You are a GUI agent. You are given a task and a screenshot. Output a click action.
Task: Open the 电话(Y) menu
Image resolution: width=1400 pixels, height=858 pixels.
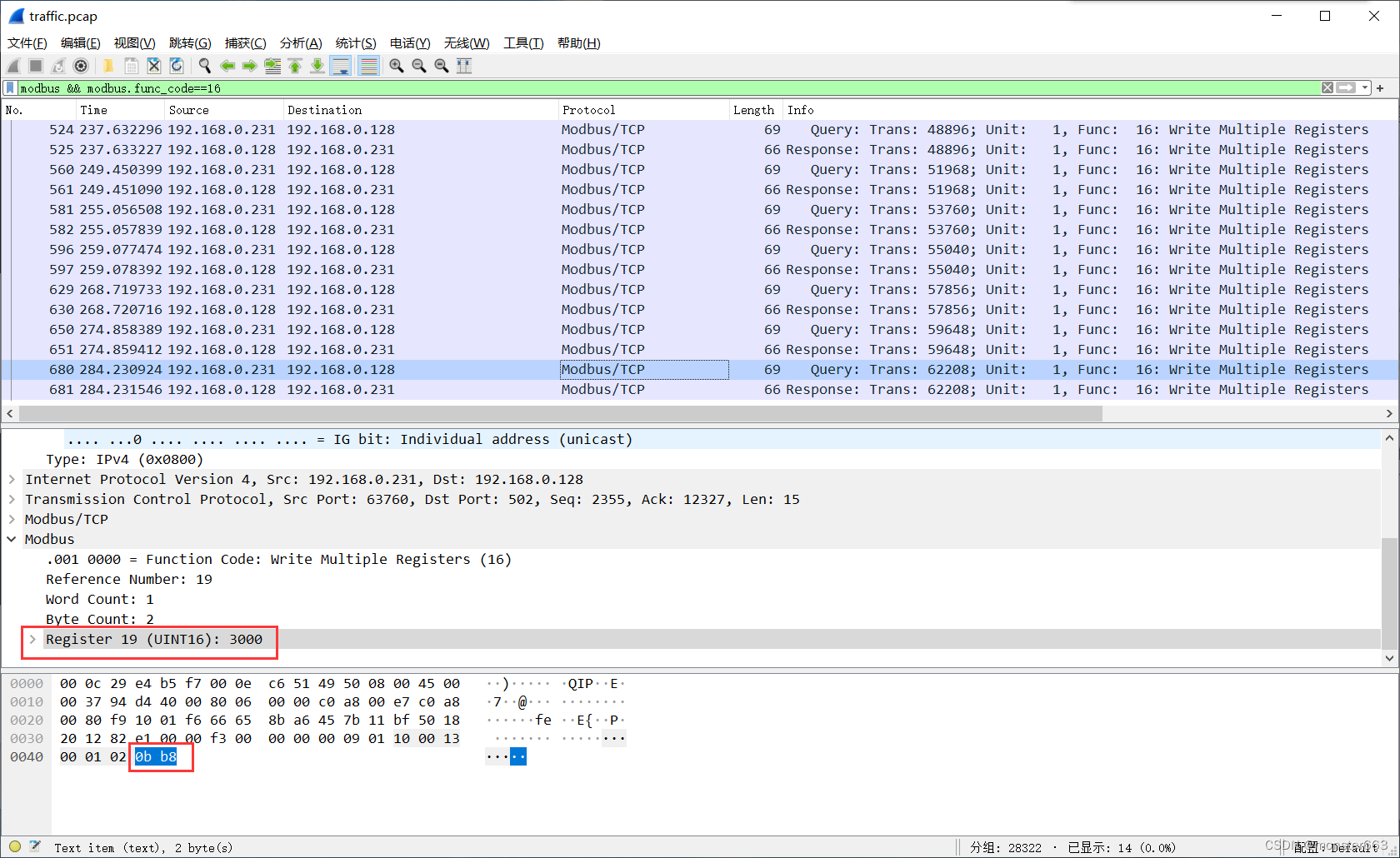tap(410, 43)
